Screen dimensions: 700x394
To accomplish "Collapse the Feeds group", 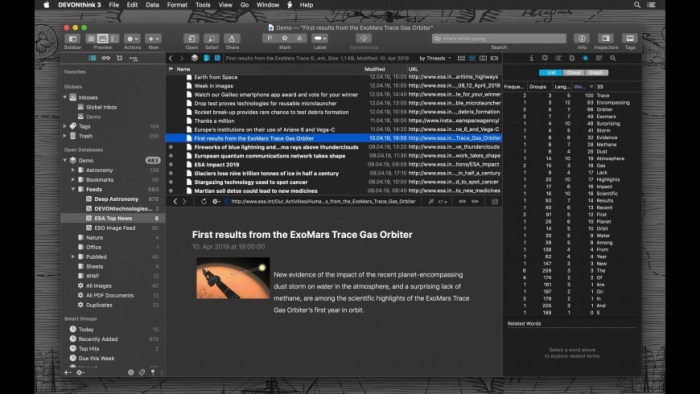I will pos(73,189).
